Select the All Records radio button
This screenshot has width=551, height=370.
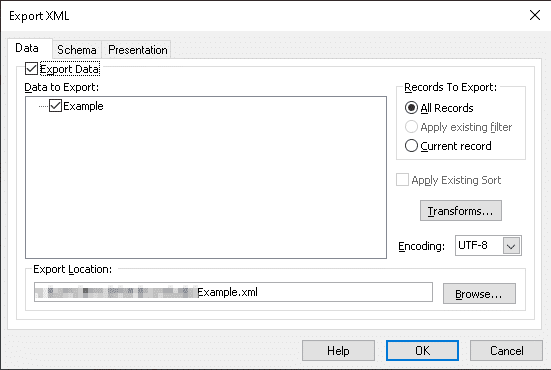pyautogui.click(x=411, y=108)
